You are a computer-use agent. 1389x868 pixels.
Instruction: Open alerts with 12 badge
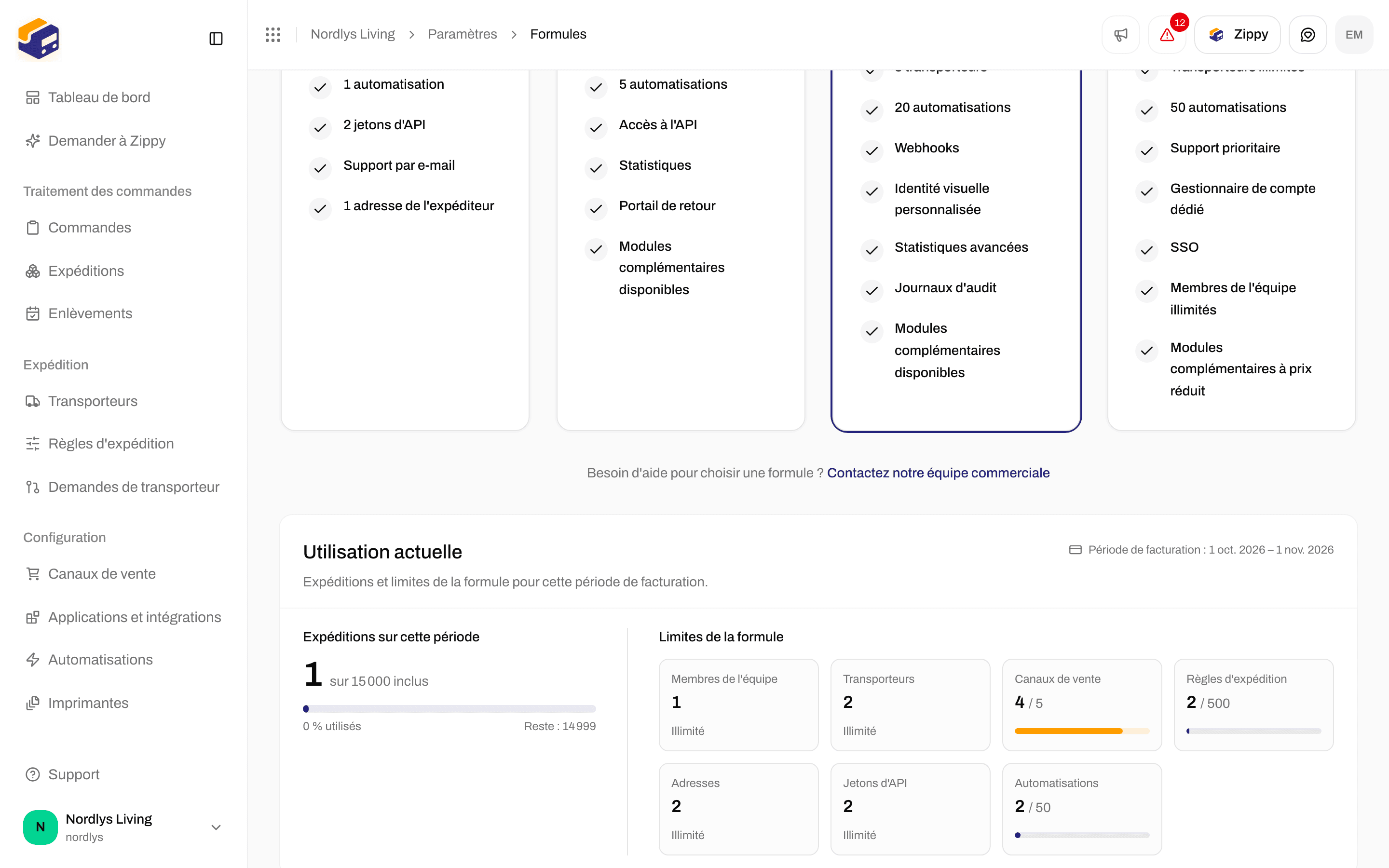click(1167, 34)
